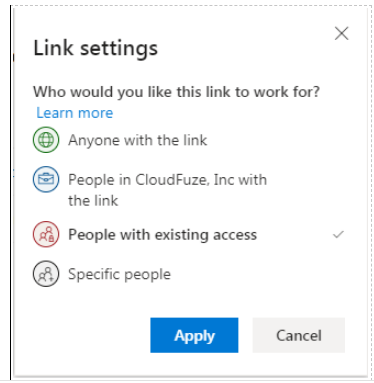Click the gray add-people icon
The width and height of the screenshot is (374, 383).
pyautogui.click(x=46, y=274)
